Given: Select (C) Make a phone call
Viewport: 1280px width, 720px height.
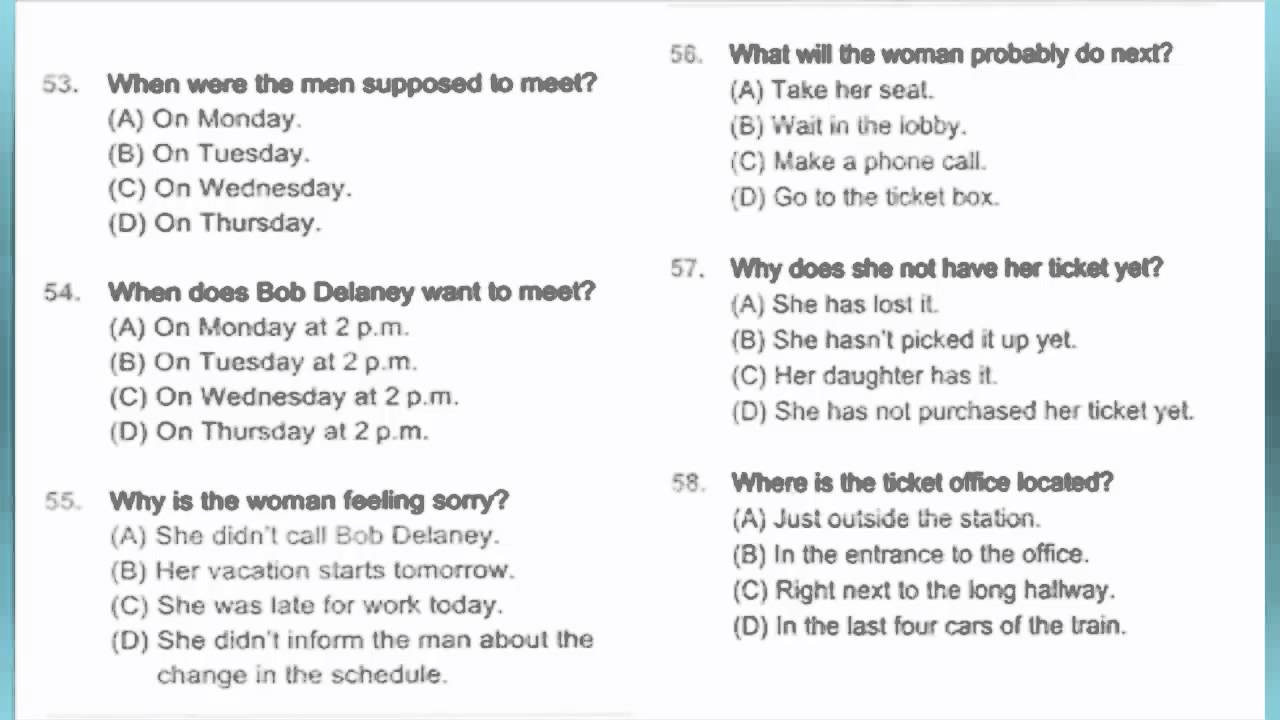Looking at the screenshot, I should tap(859, 161).
